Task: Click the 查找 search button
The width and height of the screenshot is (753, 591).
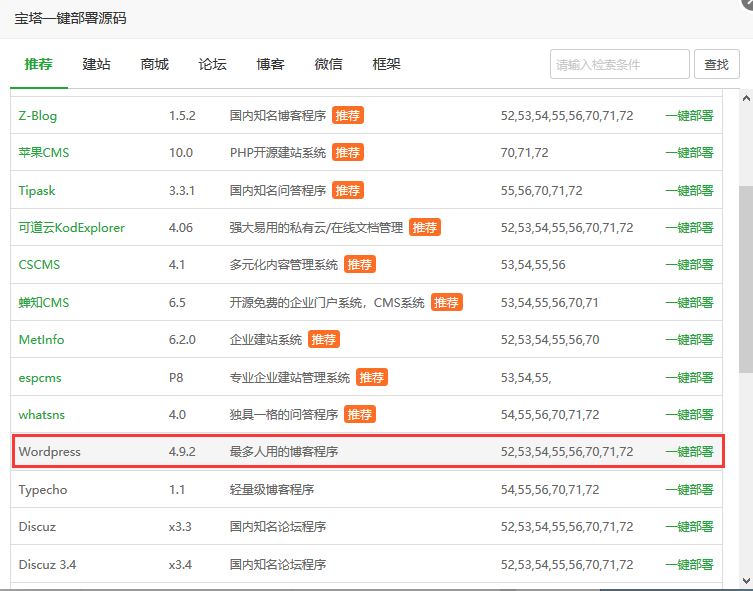Action: click(x=717, y=64)
